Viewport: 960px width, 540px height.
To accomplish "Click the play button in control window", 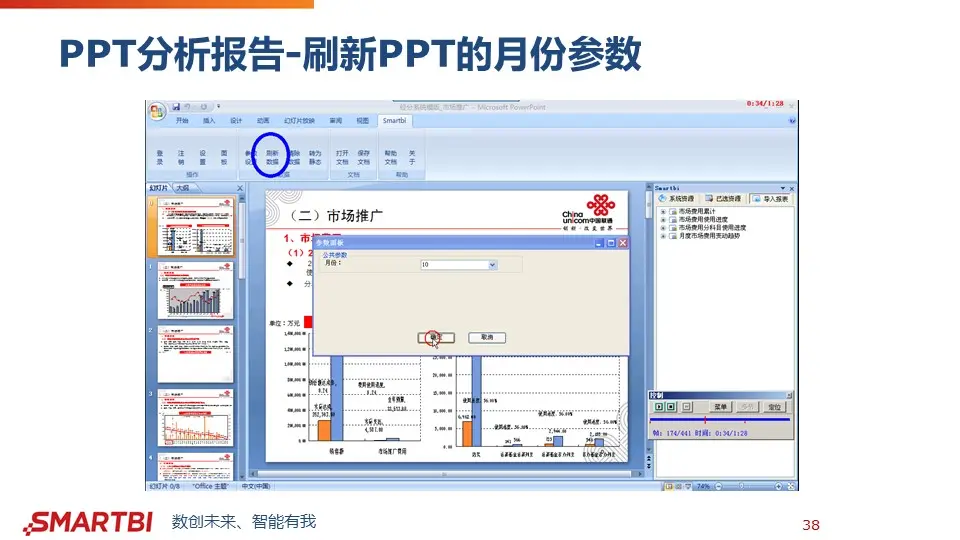I will [x=659, y=407].
